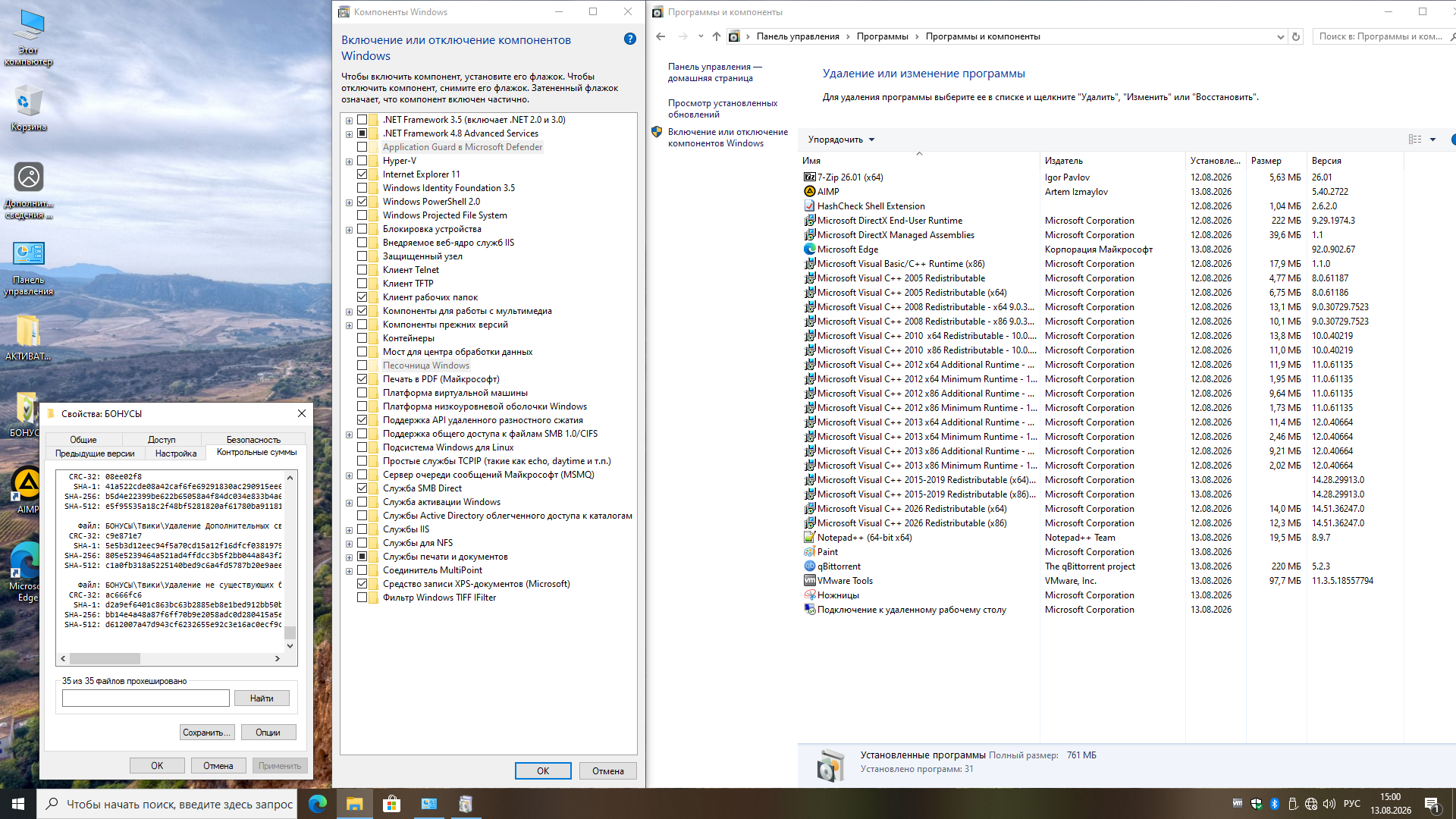Viewport: 1456px width, 819px height.
Task: Go back in Programs and Components window
Action: click(661, 36)
